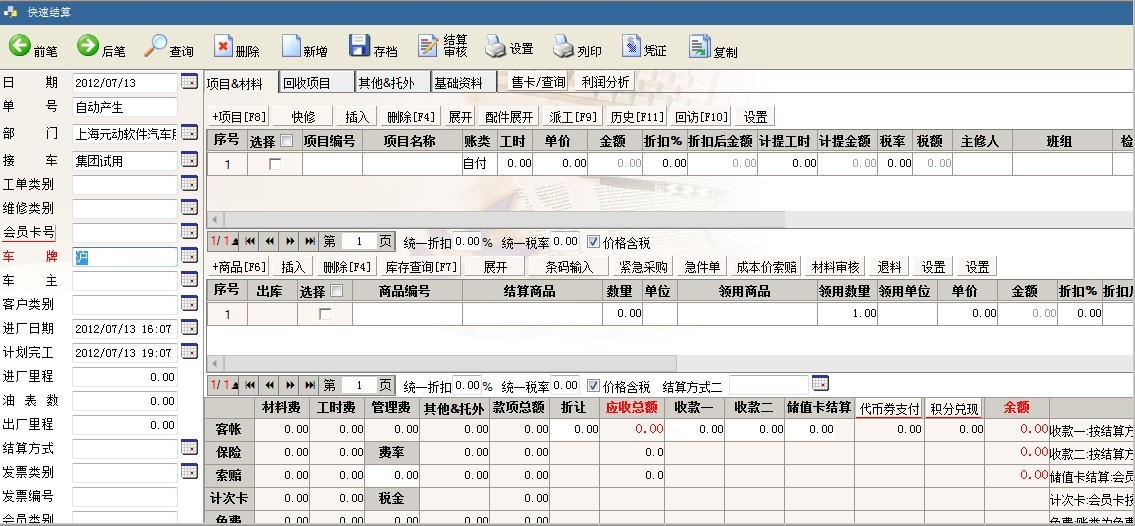The height and width of the screenshot is (526, 1135).
Task: Tick the 选择 checkbox in goods row 1
Action: coord(324,314)
